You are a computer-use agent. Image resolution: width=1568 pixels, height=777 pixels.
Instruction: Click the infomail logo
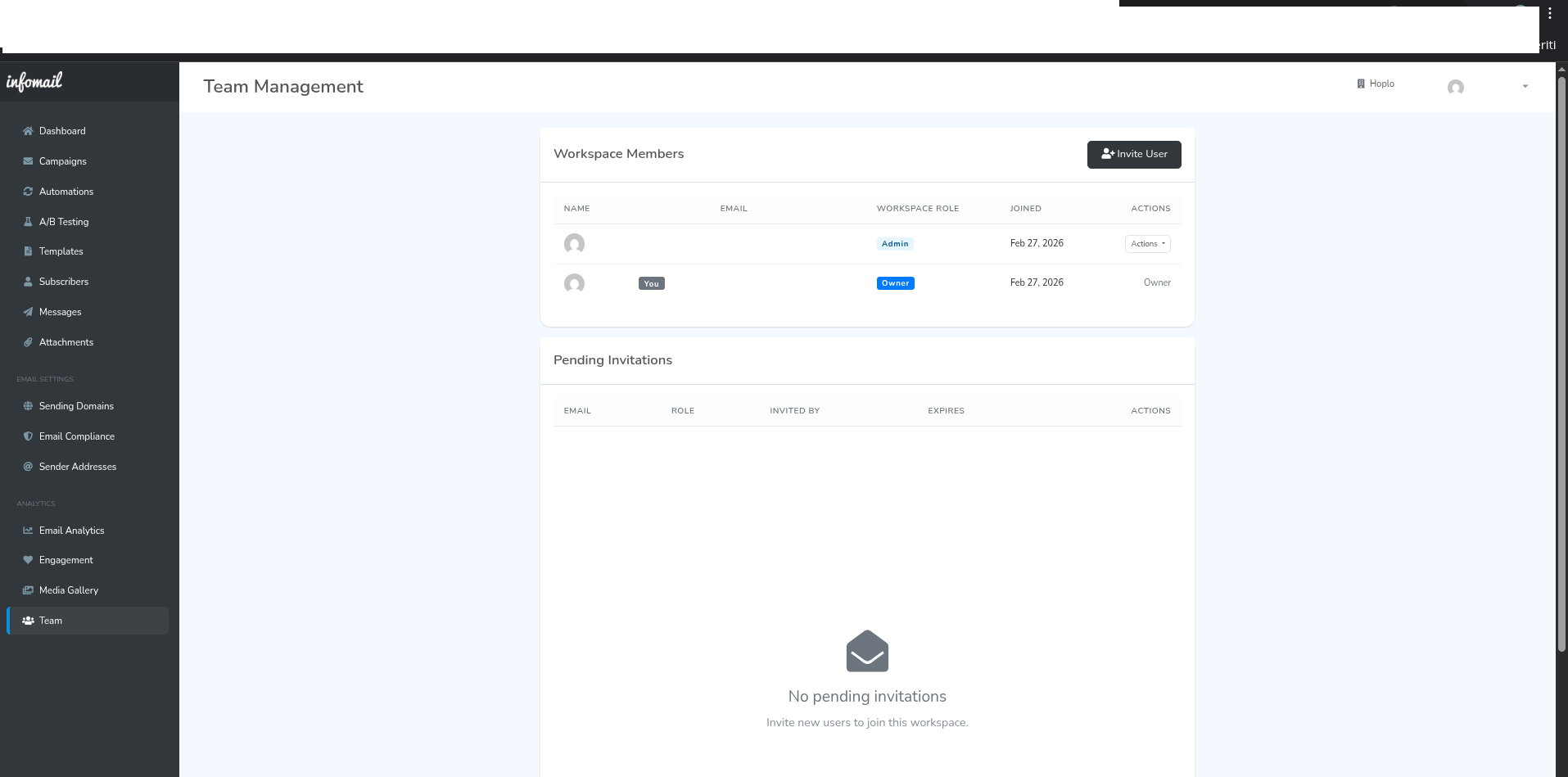click(34, 81)
